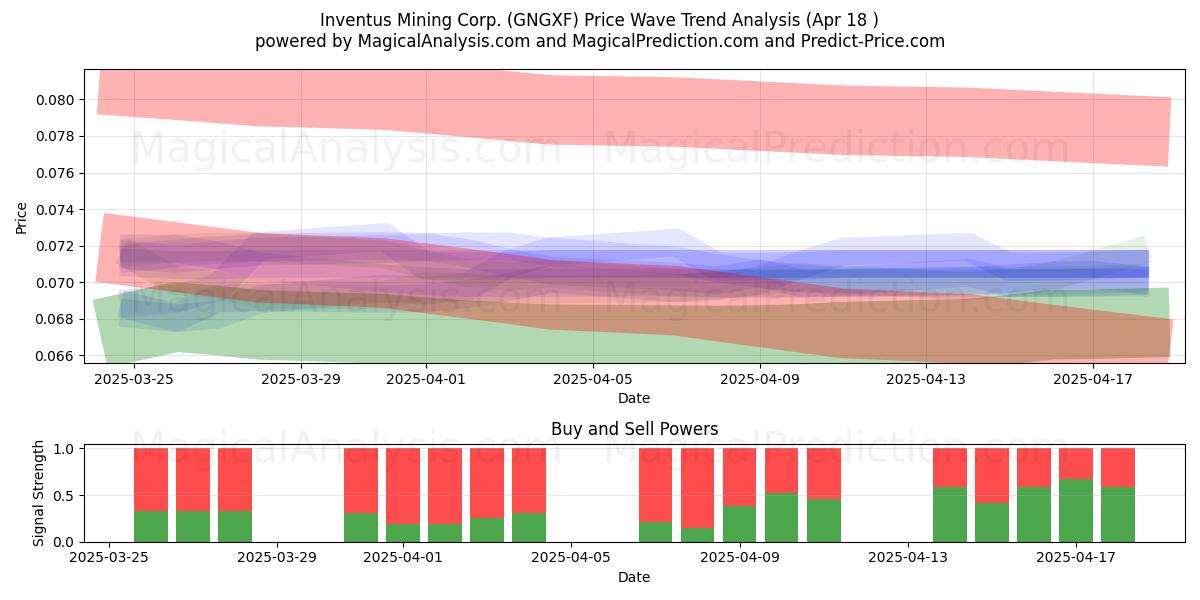Click the chart title mentioning Inventus Mining Corp.
1200x600 pixels.
[600, 20]
